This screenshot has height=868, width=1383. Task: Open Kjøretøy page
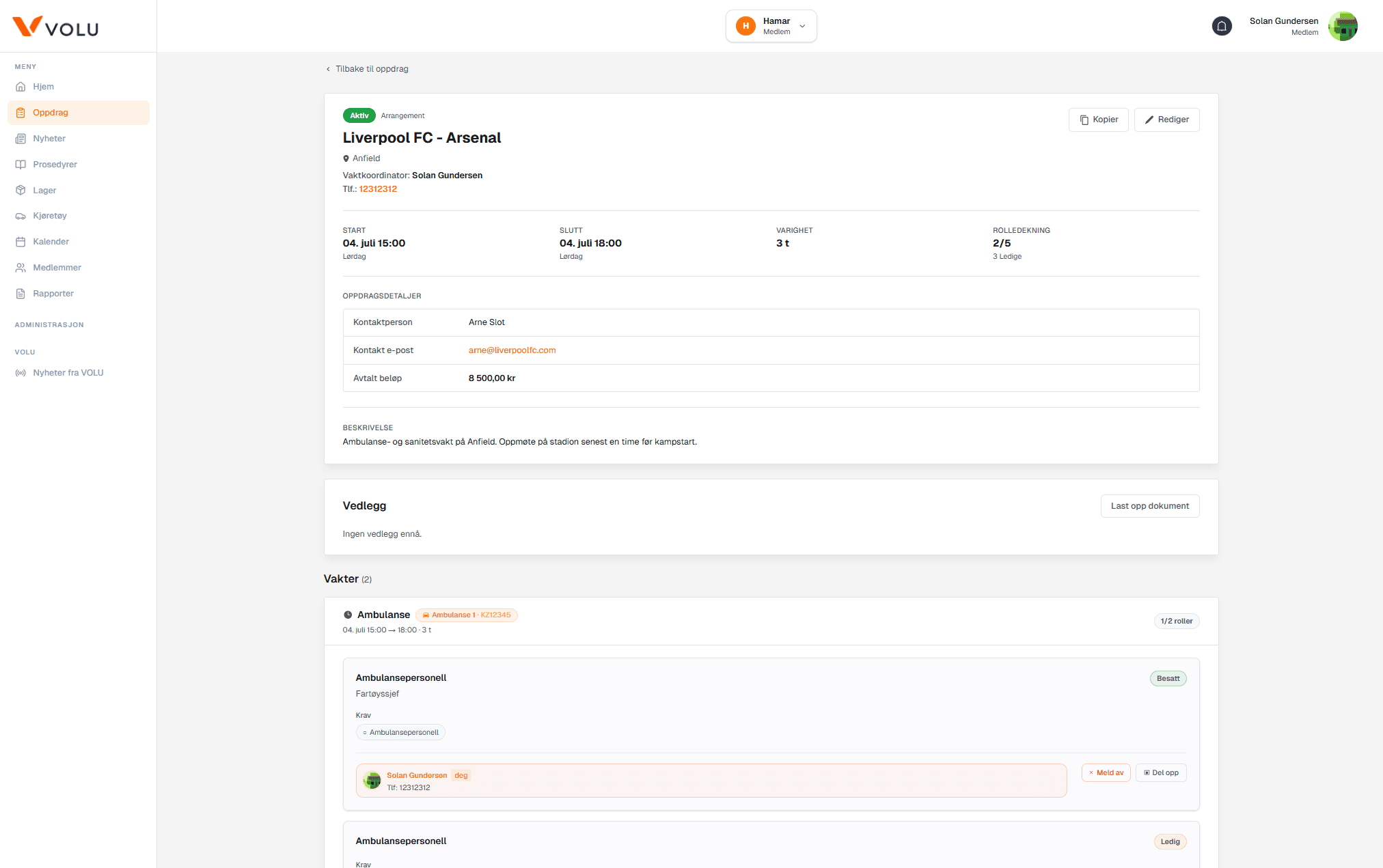tap(79, 216)
